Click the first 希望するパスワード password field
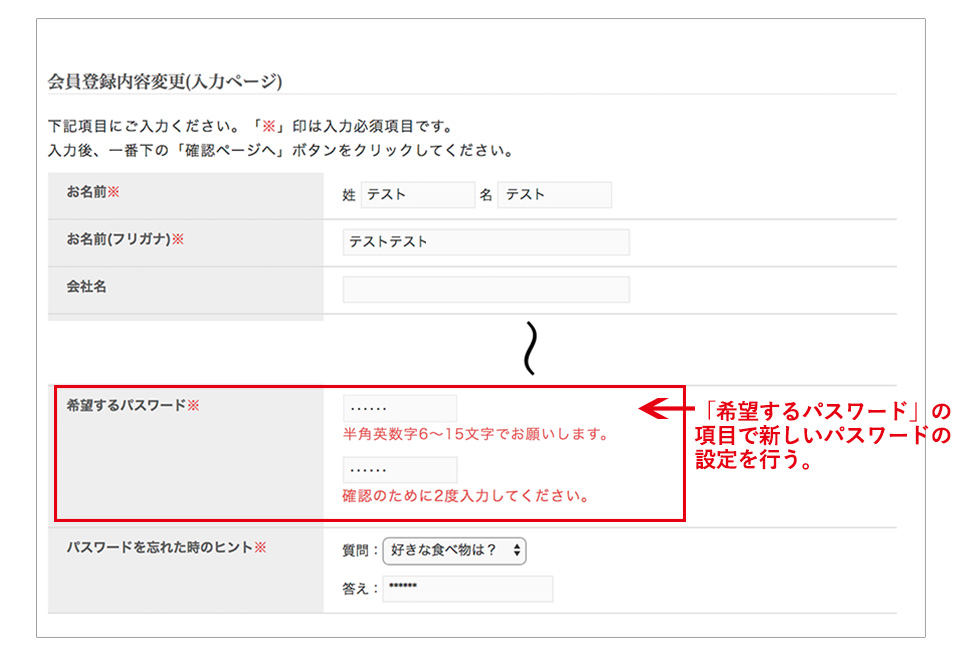 point(398,408)
